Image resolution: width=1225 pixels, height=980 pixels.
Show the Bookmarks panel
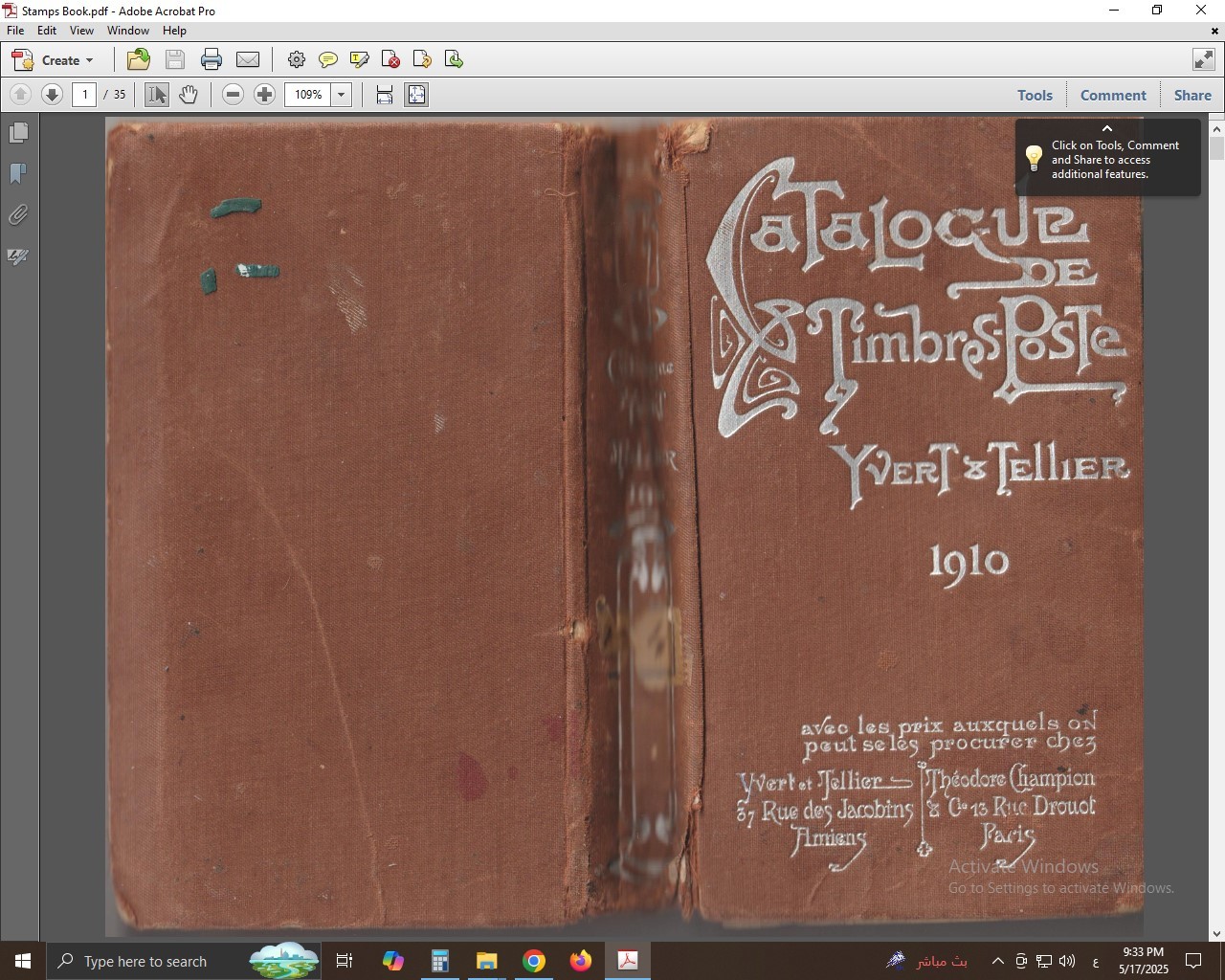(18, 173)
